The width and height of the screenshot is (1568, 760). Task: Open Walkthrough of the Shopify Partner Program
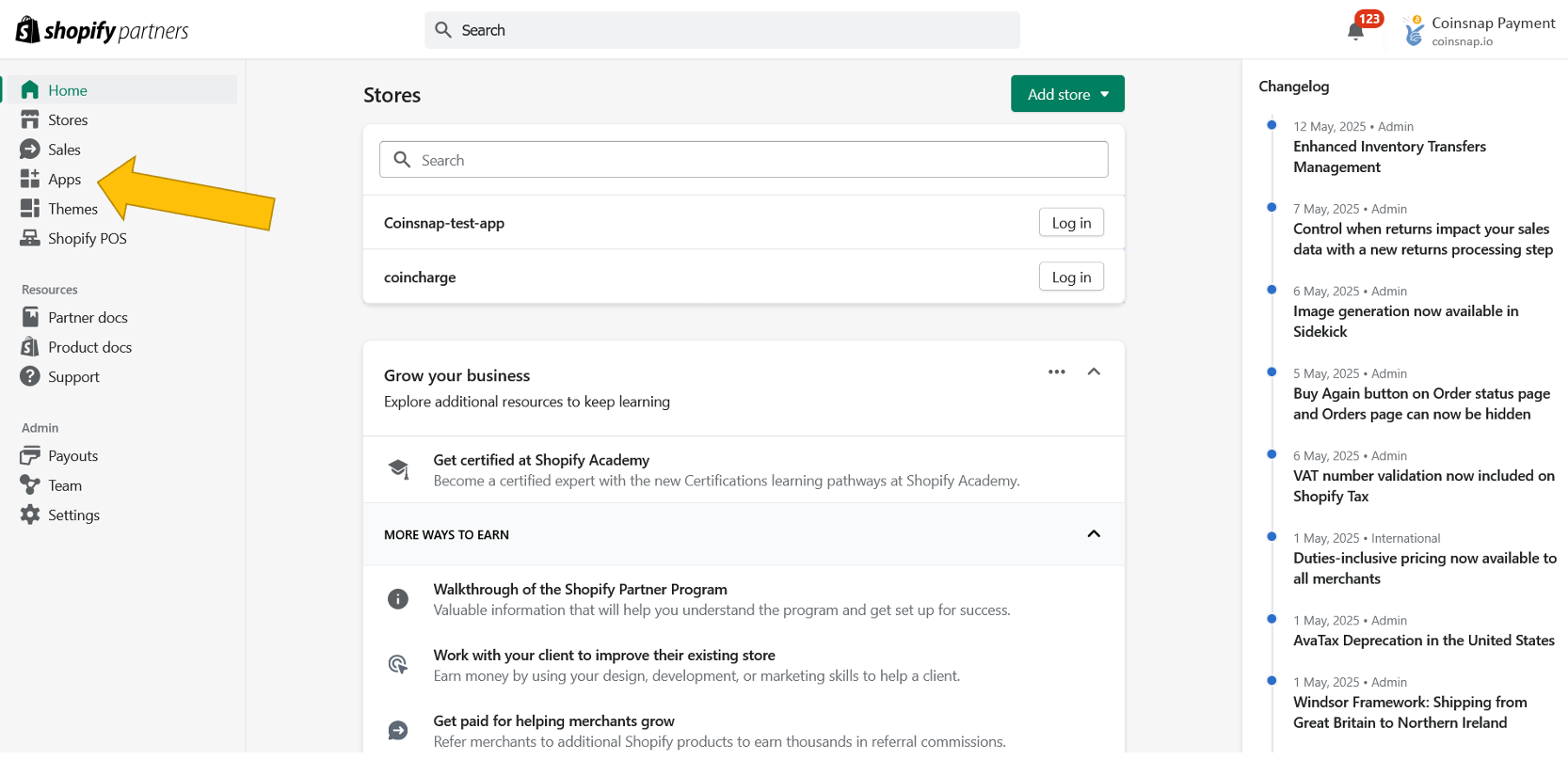580,589
